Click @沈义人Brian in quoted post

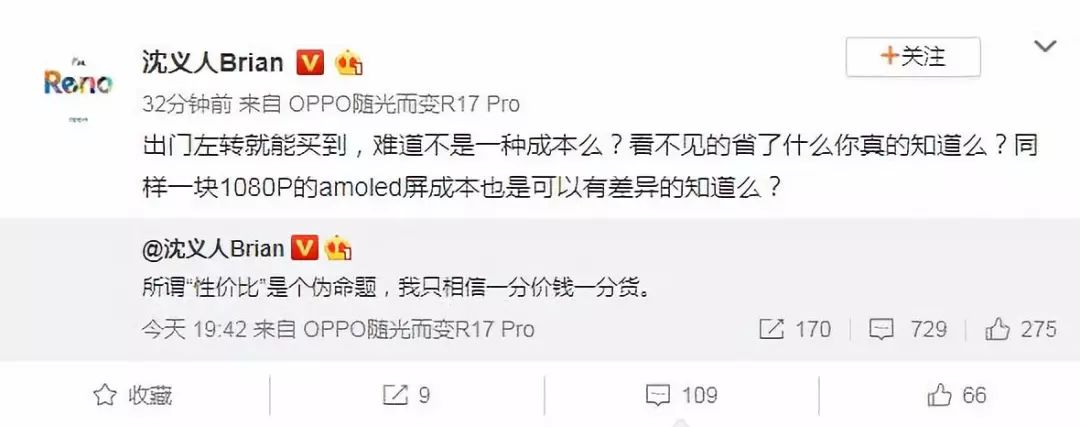click(x=213, y=248)
